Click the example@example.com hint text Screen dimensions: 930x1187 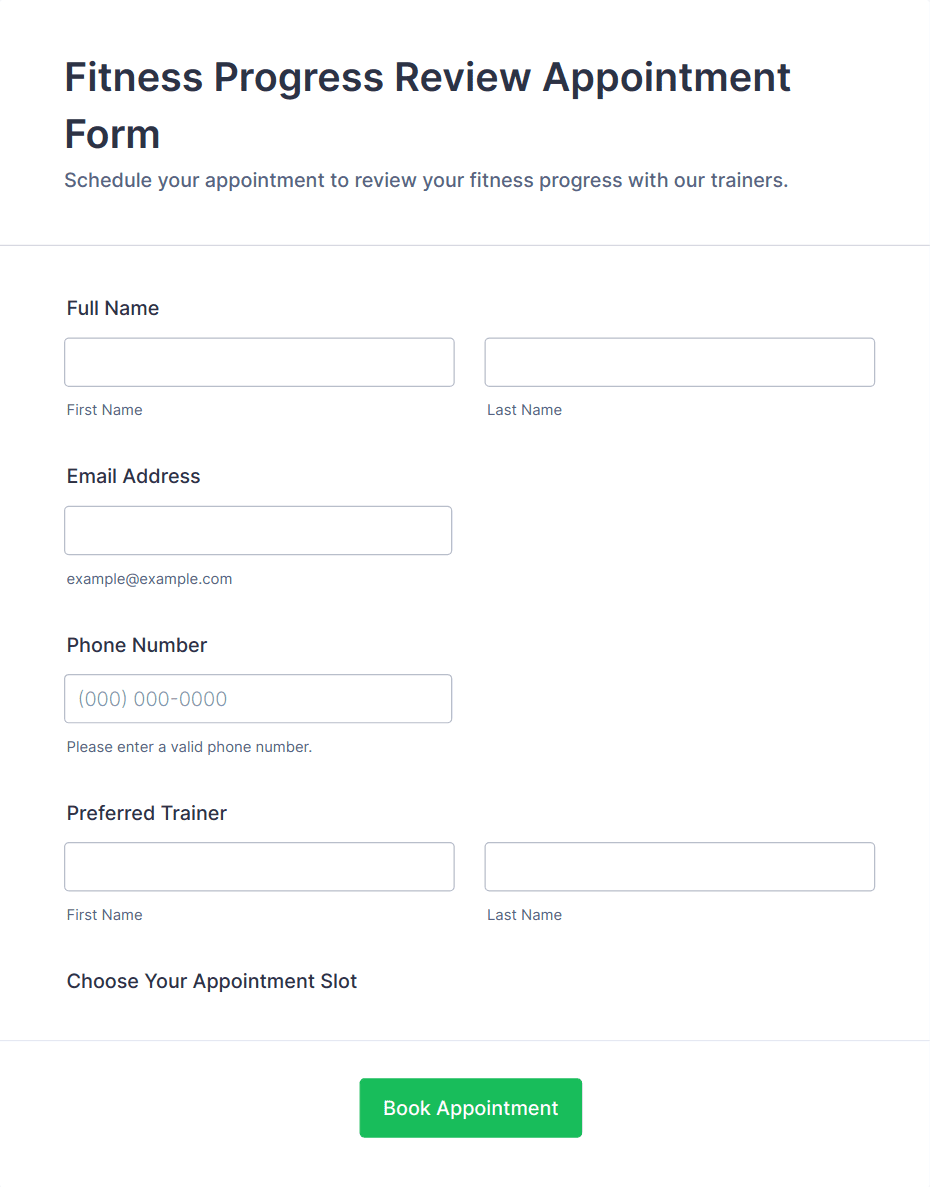coord(149,579)
